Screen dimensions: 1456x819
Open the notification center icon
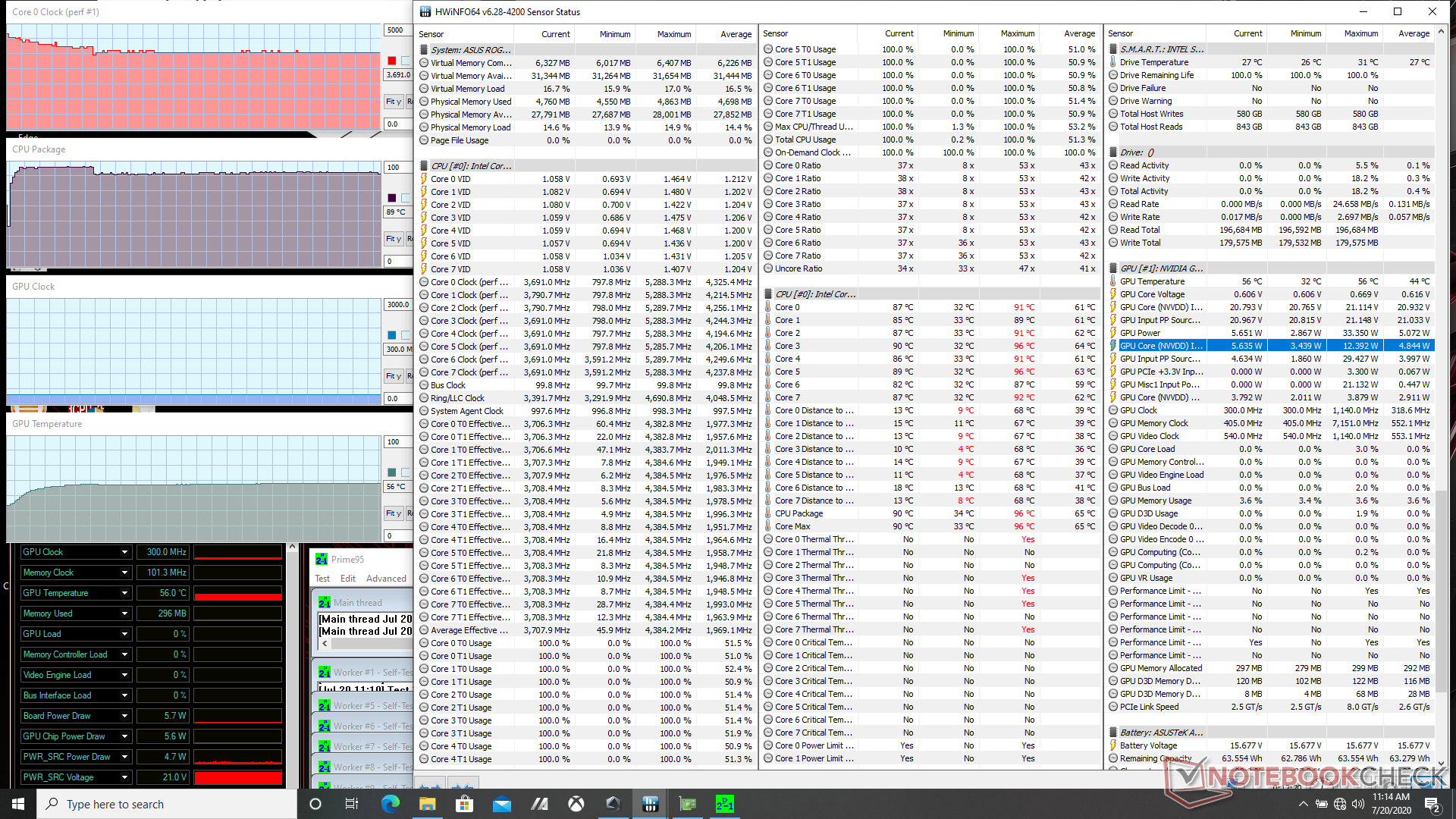[1432, 804]
